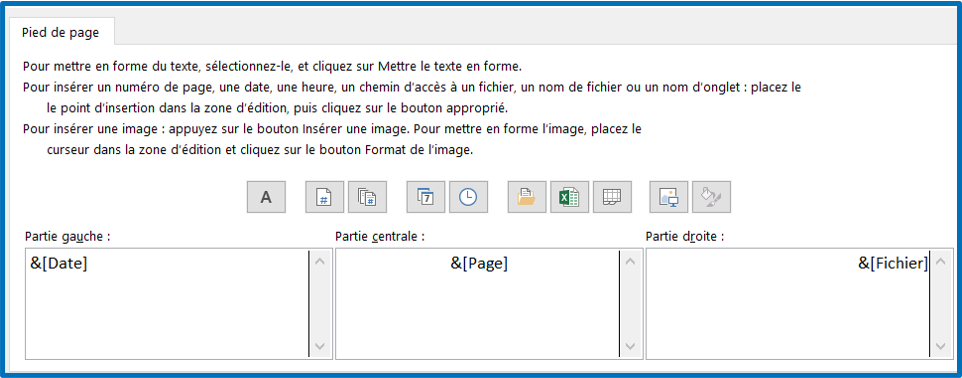
Task: Click inside the Partie droite edit box
Action: (x=788, y=304)
